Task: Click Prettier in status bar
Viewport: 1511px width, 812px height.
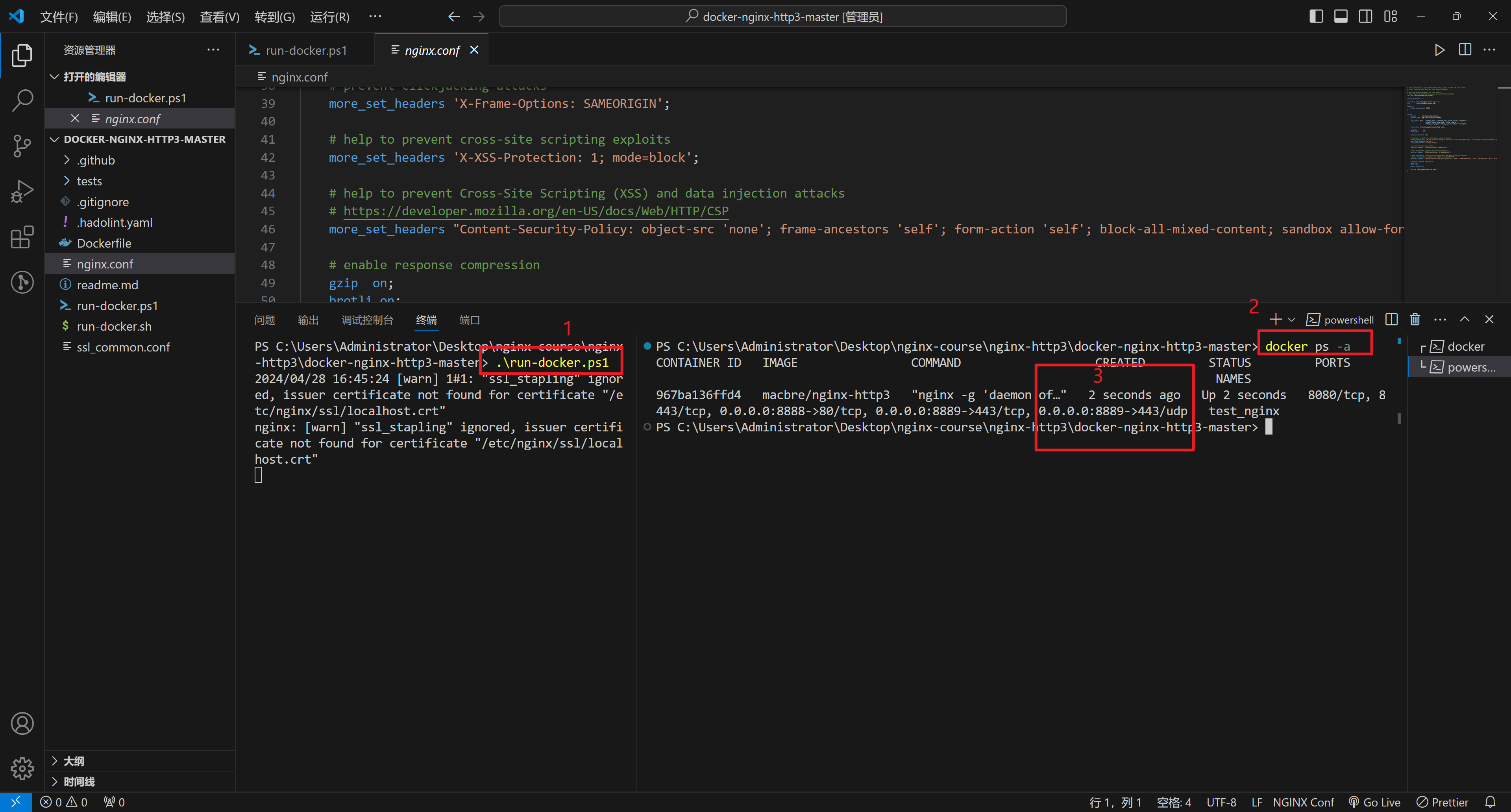Action: [x=1443, y=802]
